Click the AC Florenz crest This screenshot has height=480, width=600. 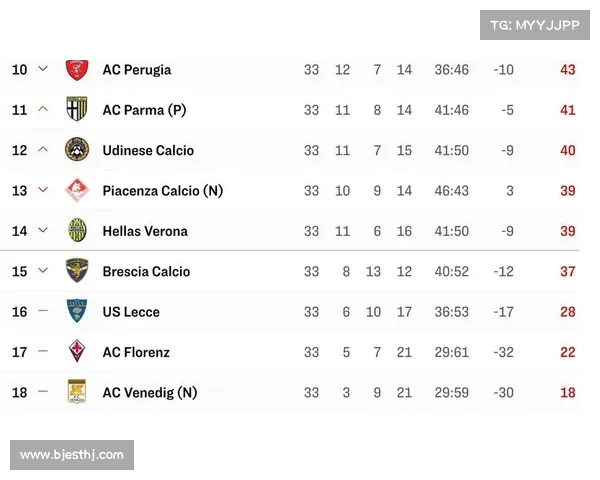77,351
